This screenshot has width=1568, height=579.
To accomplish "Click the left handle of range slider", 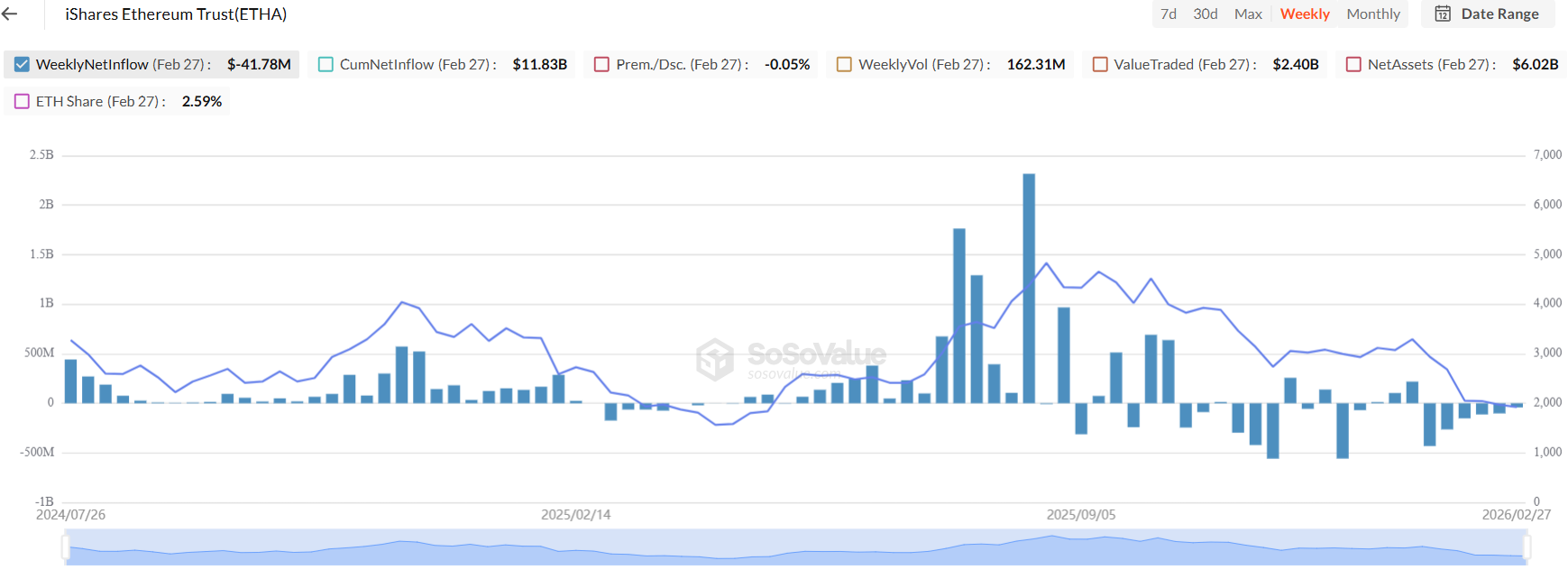I will (x=66, y=547).
